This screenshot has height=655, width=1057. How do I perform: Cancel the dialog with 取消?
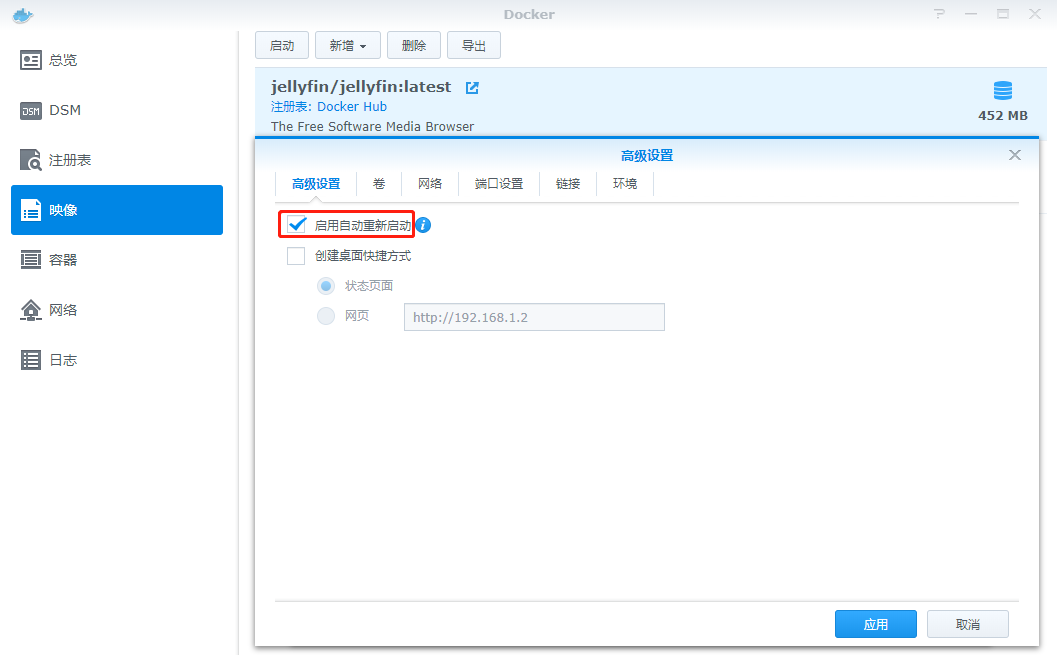(x=968, y=624)
